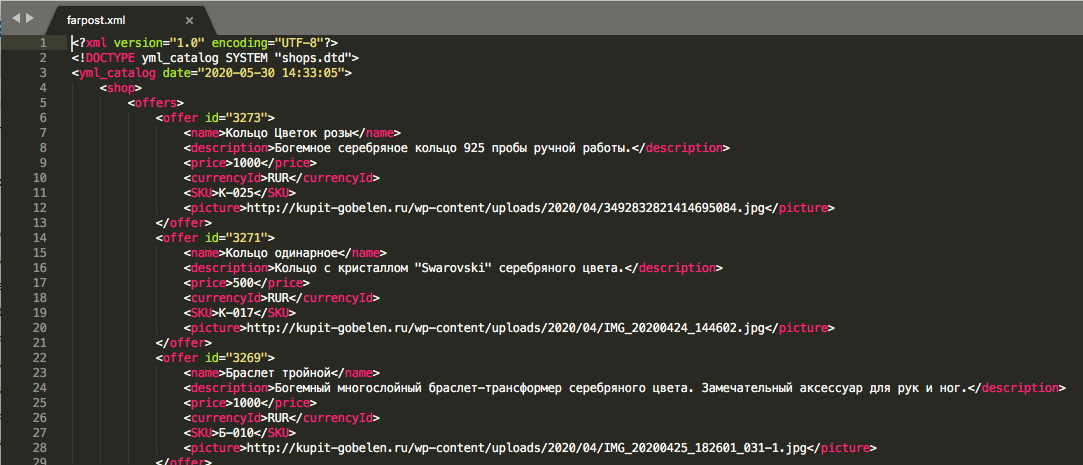Click the closing offer tag on line 21
The height and width of the screenshot is (465, 1083).
click(x=184, y=343)
